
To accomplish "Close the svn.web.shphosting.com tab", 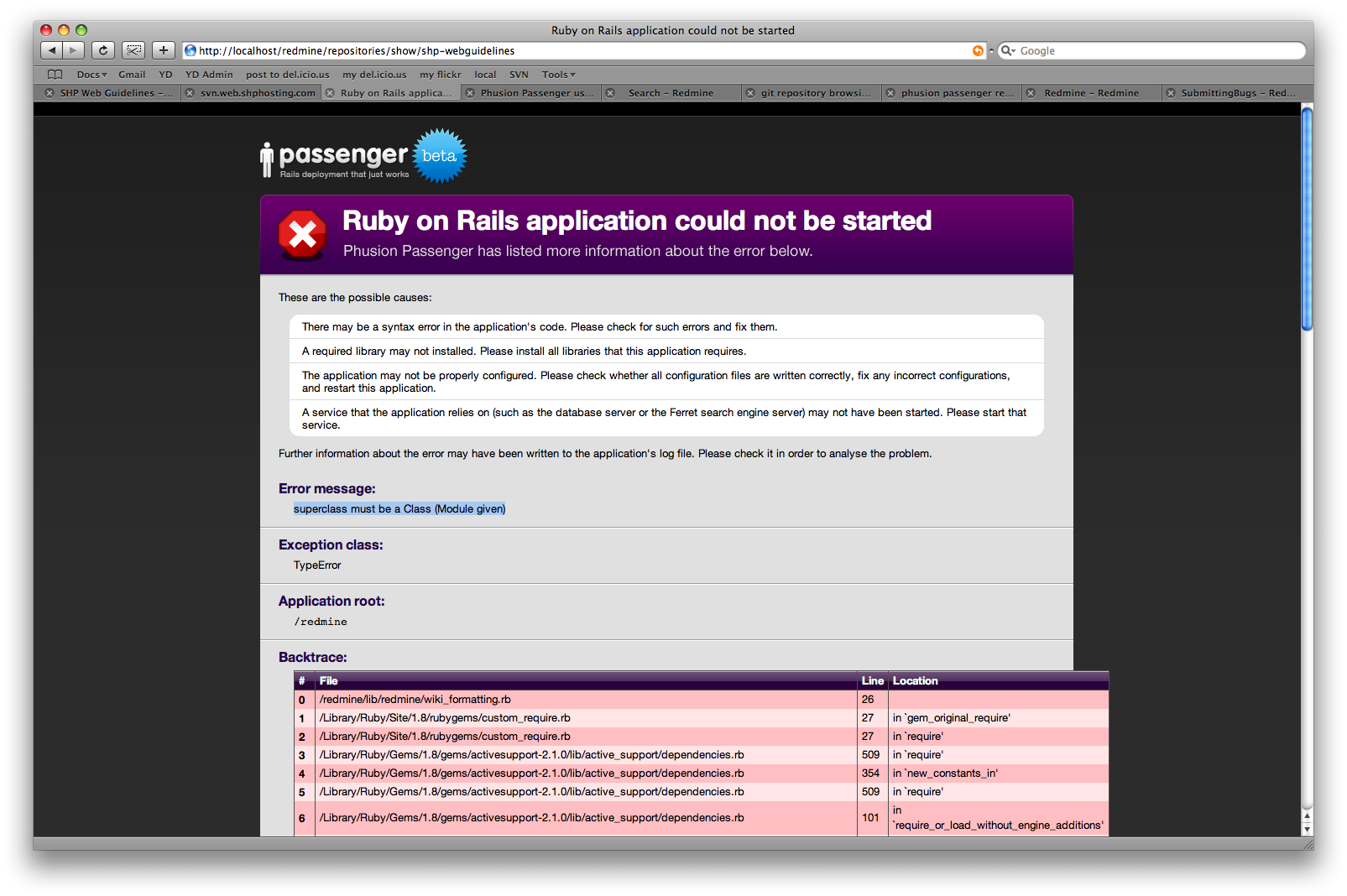I will point(190,93).
